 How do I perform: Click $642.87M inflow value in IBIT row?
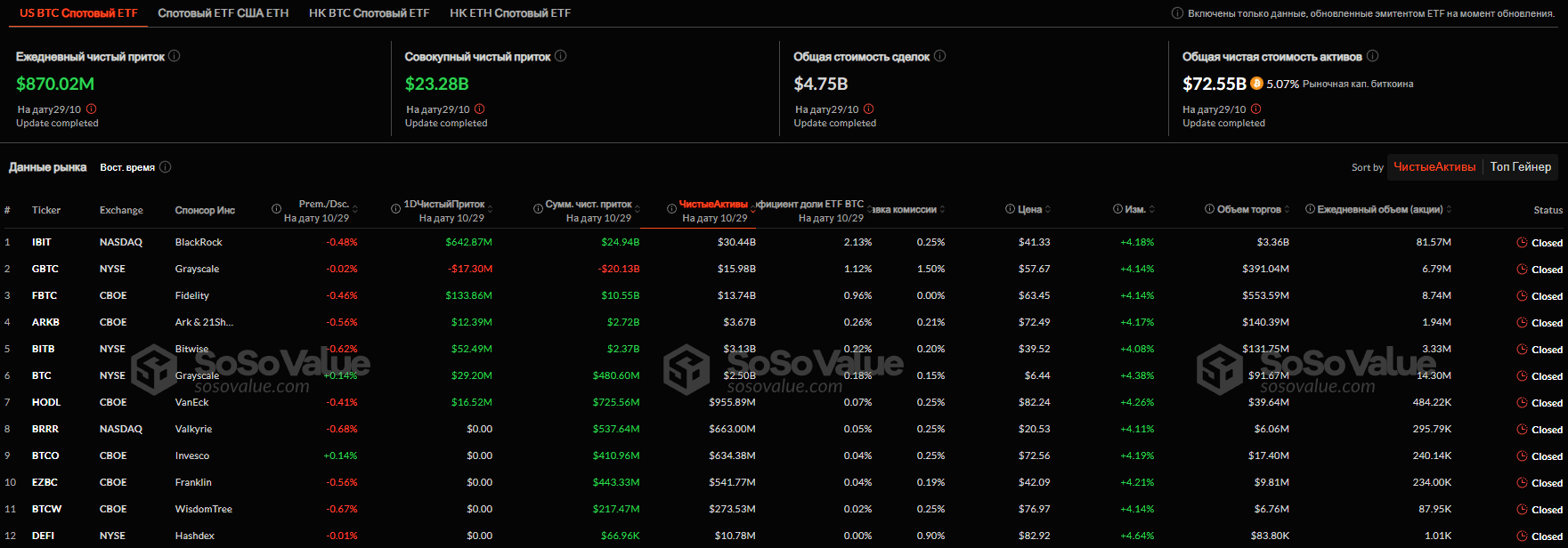(x=469, y=242)
